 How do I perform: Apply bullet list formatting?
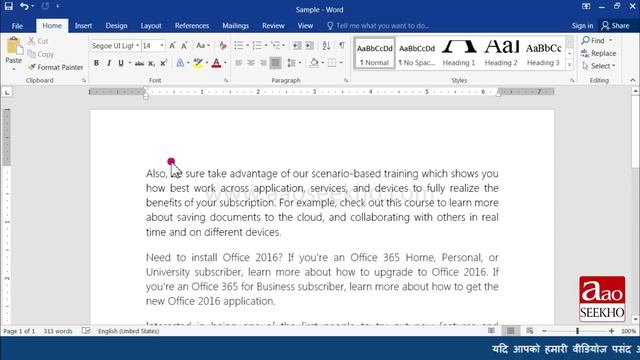pyautogui.click(x=239, y=46)
